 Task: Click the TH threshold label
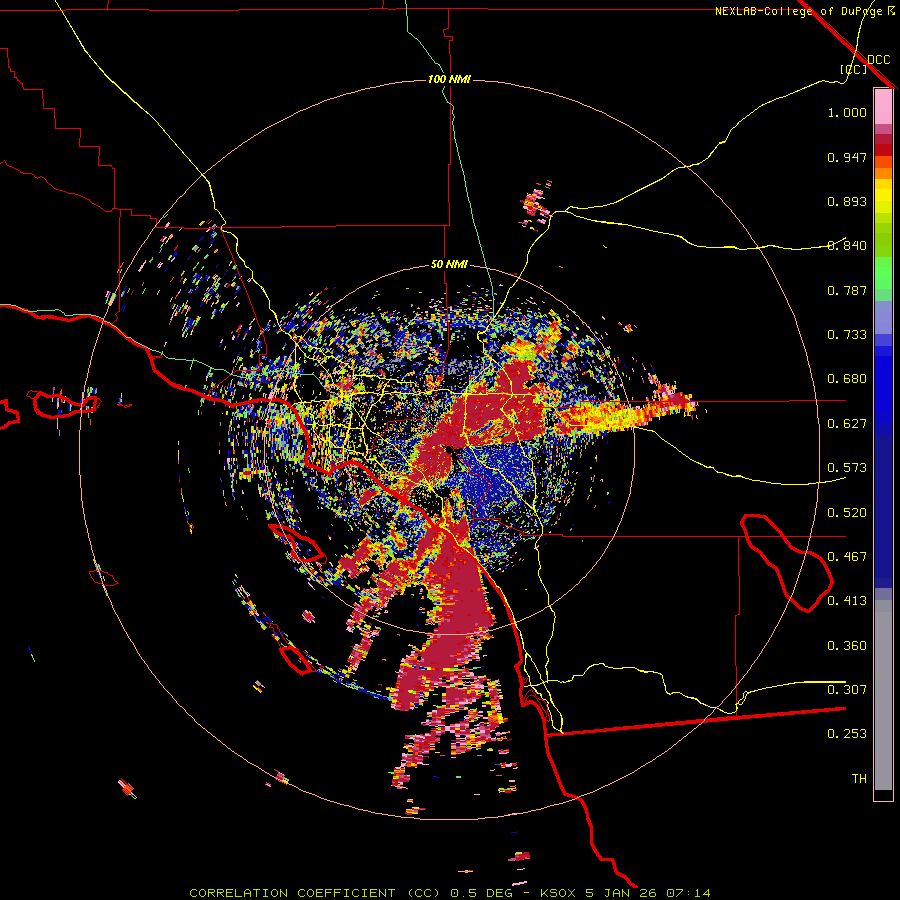859,779
